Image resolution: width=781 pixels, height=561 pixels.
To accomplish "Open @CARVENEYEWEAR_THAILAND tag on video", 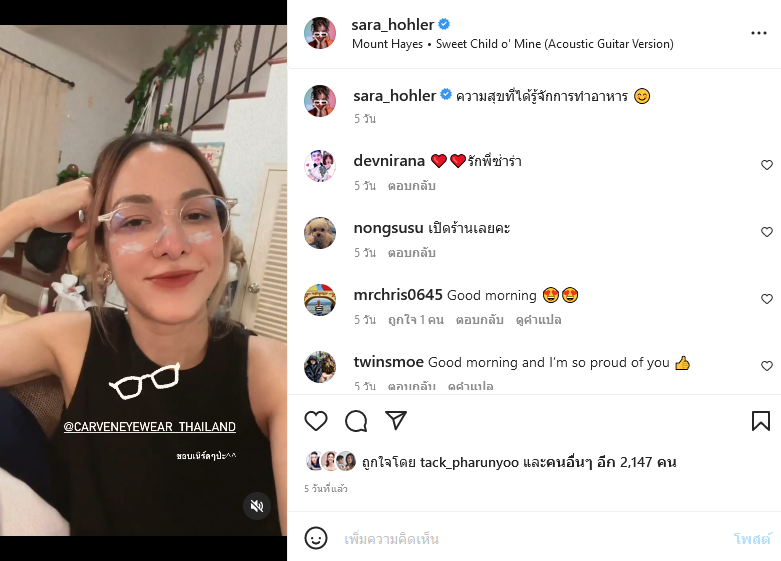I will pos(150,427).
